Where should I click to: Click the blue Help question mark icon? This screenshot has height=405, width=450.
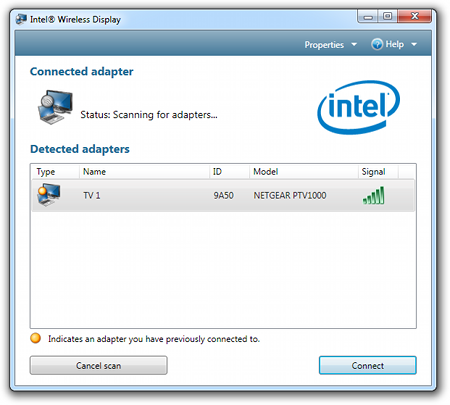377,44
